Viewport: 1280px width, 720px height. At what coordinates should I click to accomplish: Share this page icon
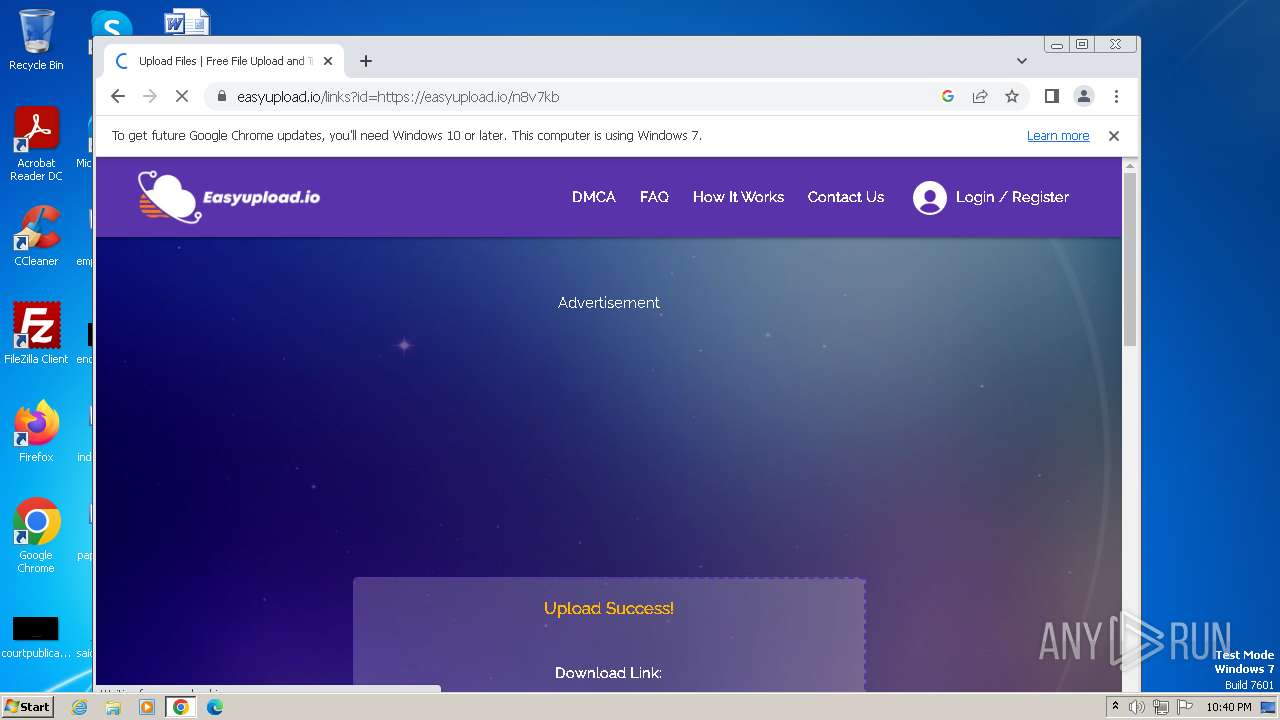[x=980, y=96]
